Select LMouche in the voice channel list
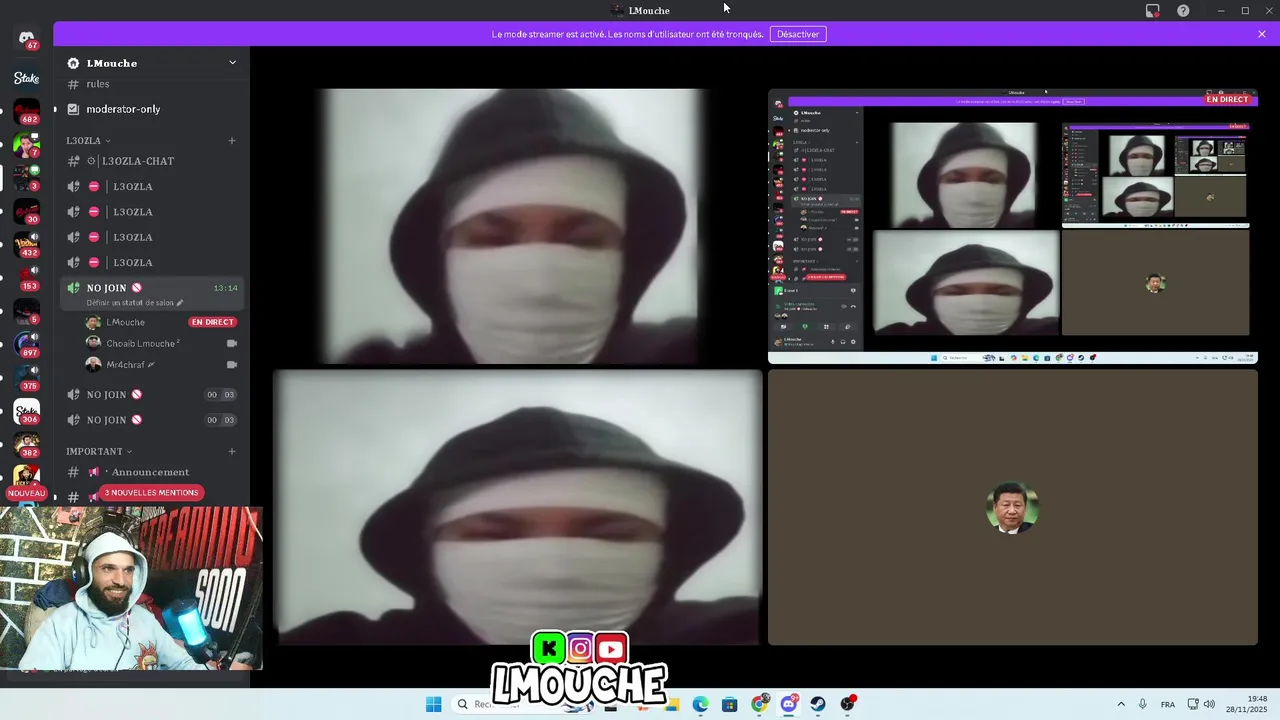The height and width of the screenshot is (720, 1280). (x=126, y=322)
